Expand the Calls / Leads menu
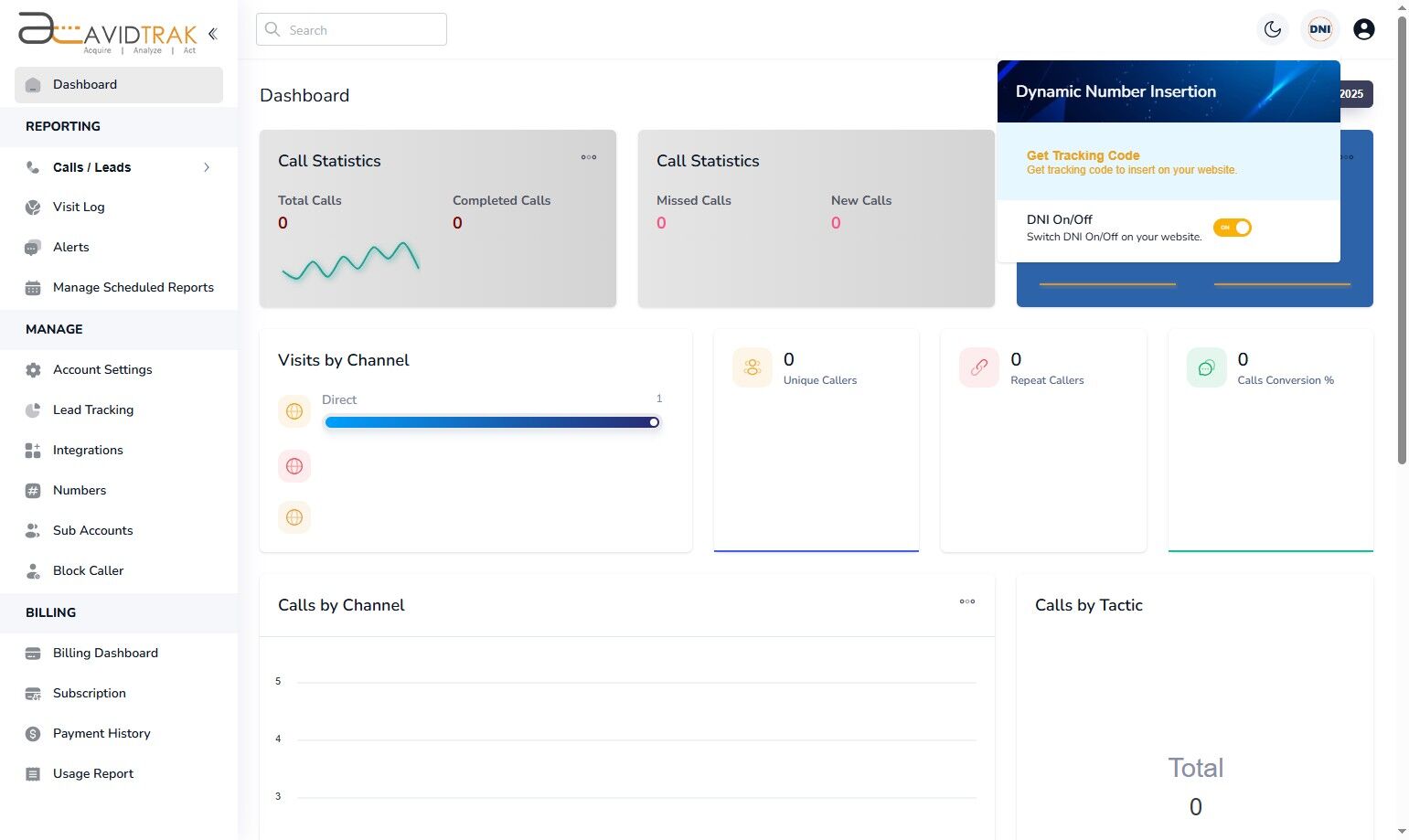The image size is (1409, 840). pos(91,167)
